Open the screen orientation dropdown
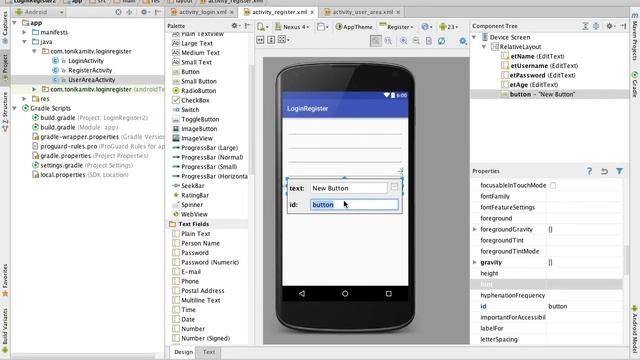The image size is (640, 360). tap(323, 27)
